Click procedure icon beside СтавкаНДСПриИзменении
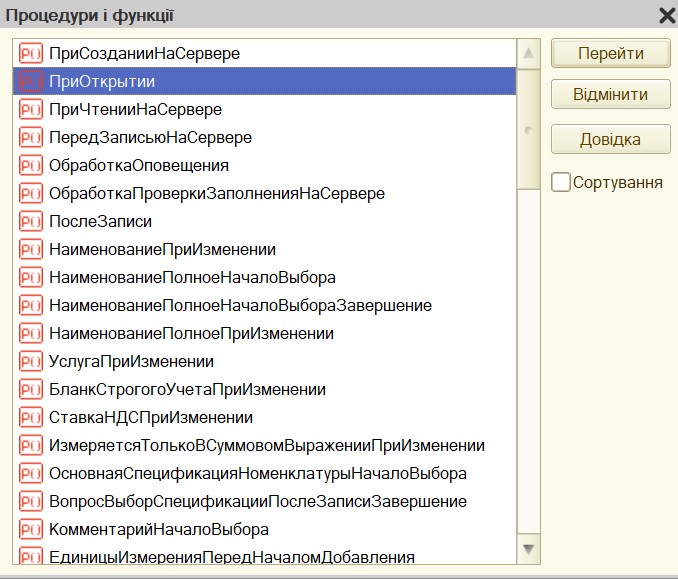Viewport: 678px width, 579px height. tap(31, 417)
